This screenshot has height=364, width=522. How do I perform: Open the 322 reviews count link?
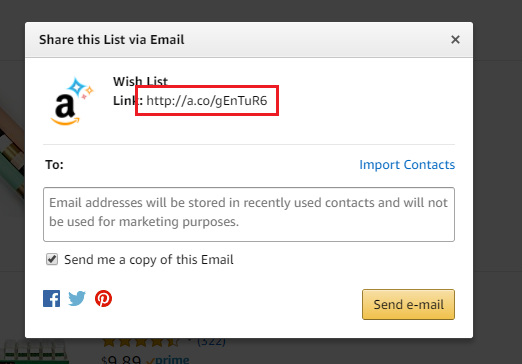(x=211, y=342)
